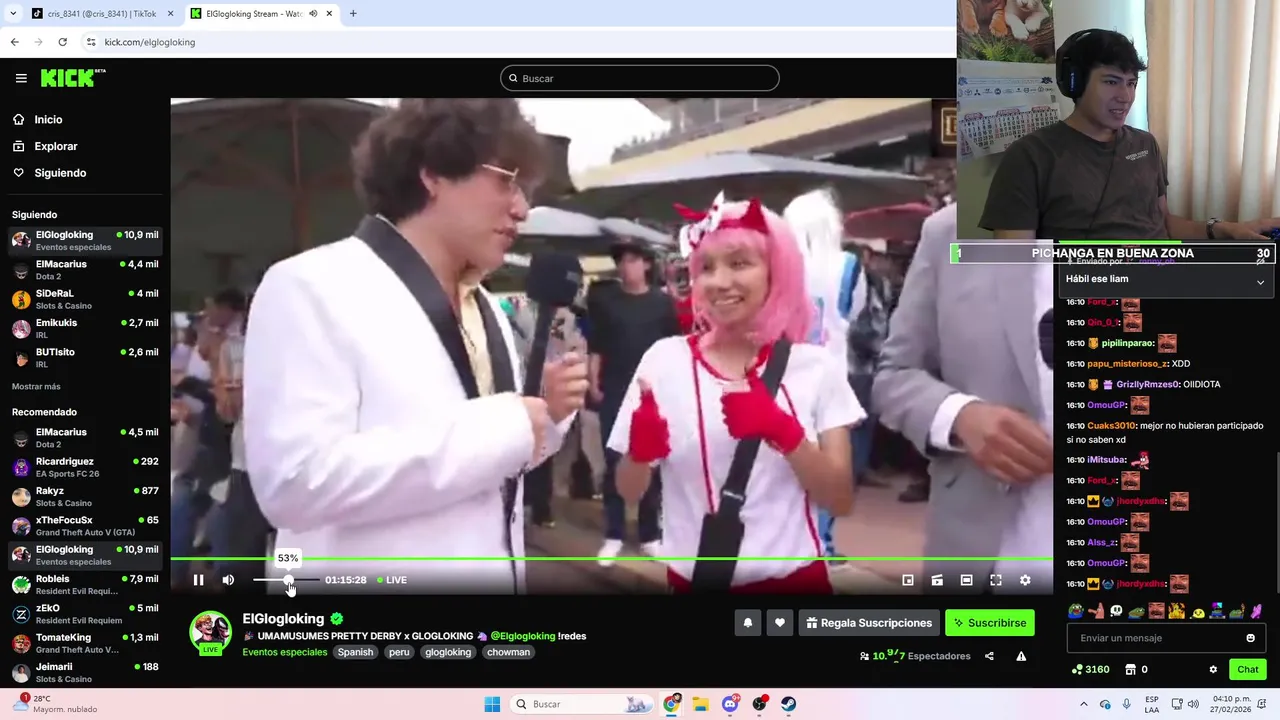Open a new browser tab

353,14
